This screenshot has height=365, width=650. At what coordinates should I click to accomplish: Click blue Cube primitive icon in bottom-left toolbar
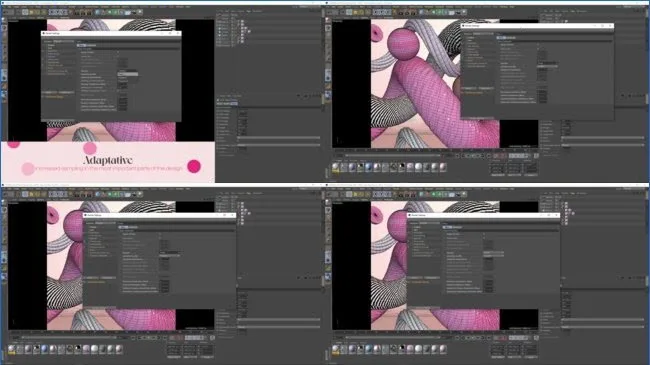[x=98, y=194]
